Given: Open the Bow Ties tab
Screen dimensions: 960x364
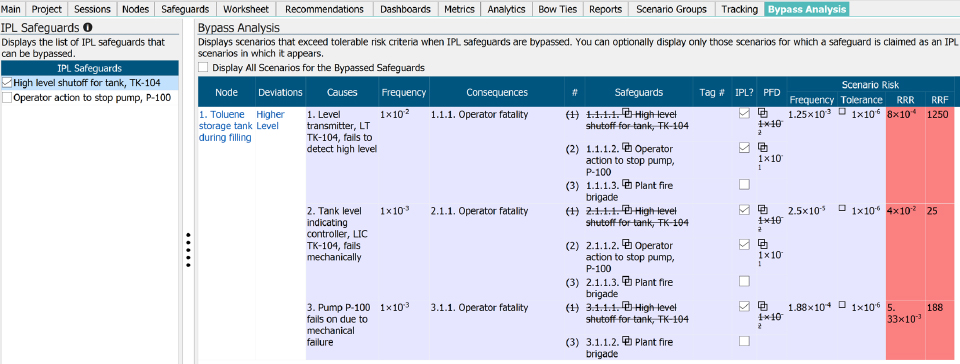Looking at the screenshot, I should [557, 9].
